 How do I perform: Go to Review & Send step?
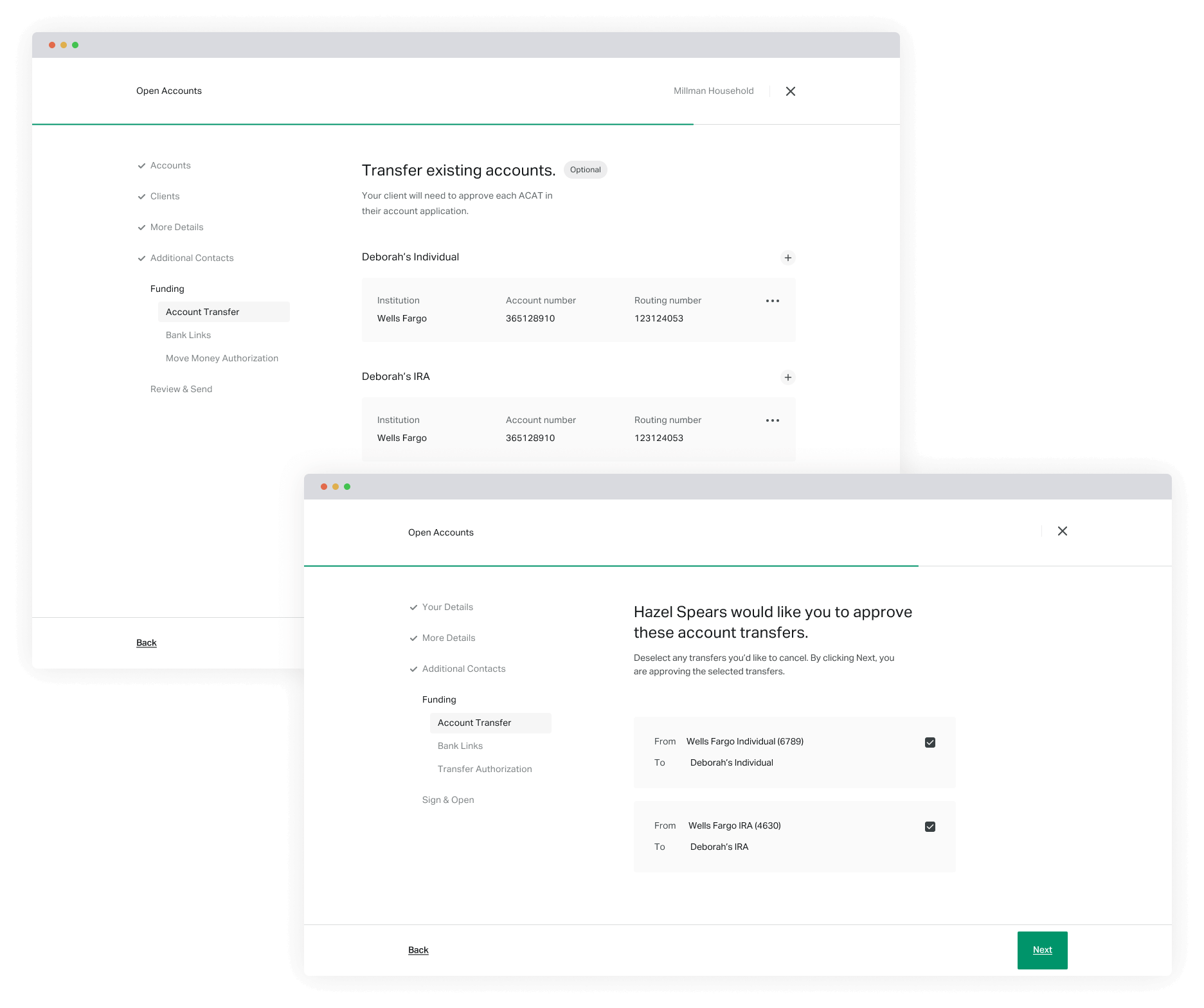181,389
